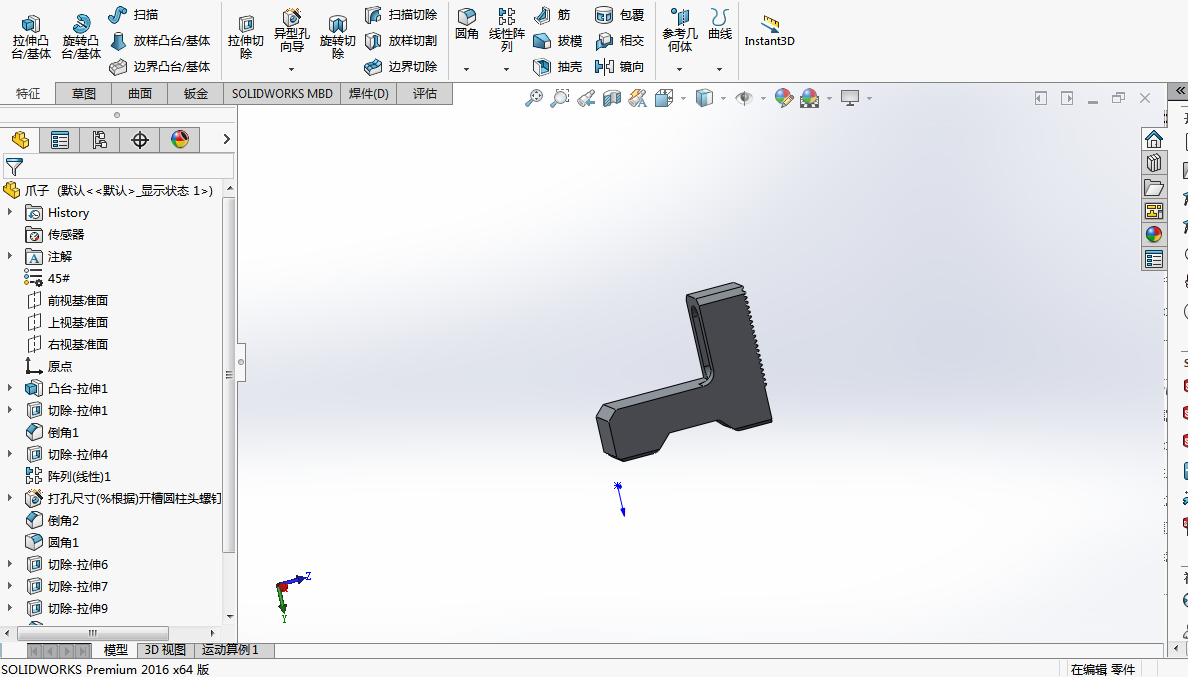Image resolution: width=1188 pixels, height=677 pixels.
Task: Click the Sweep (扫描) feature tool
Action: pyautogui.click(x=133, y=14)
